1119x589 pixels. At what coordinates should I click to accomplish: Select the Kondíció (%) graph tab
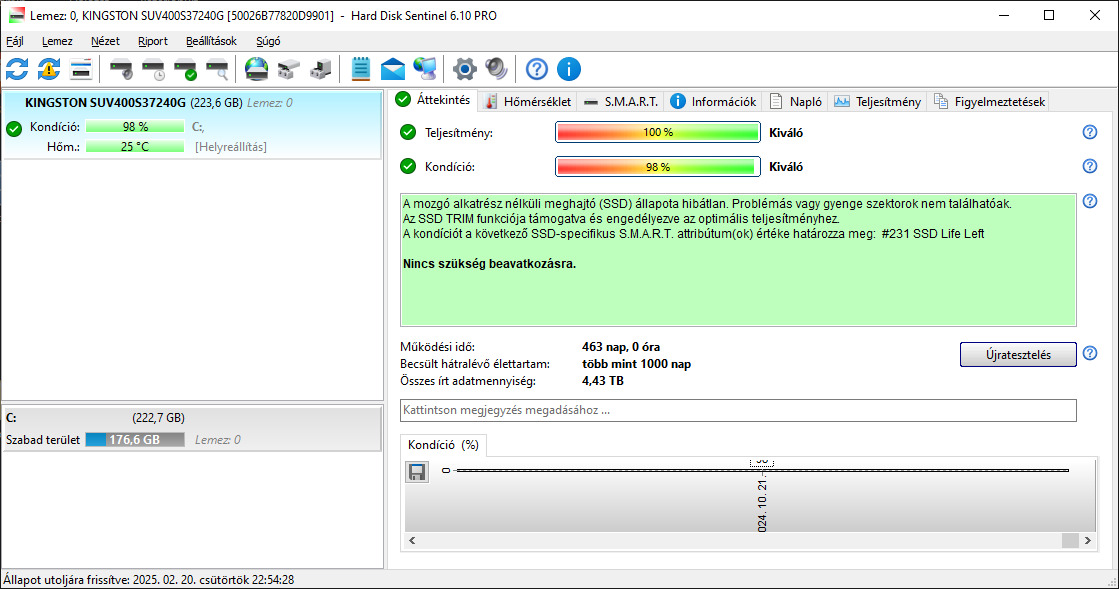443,445
